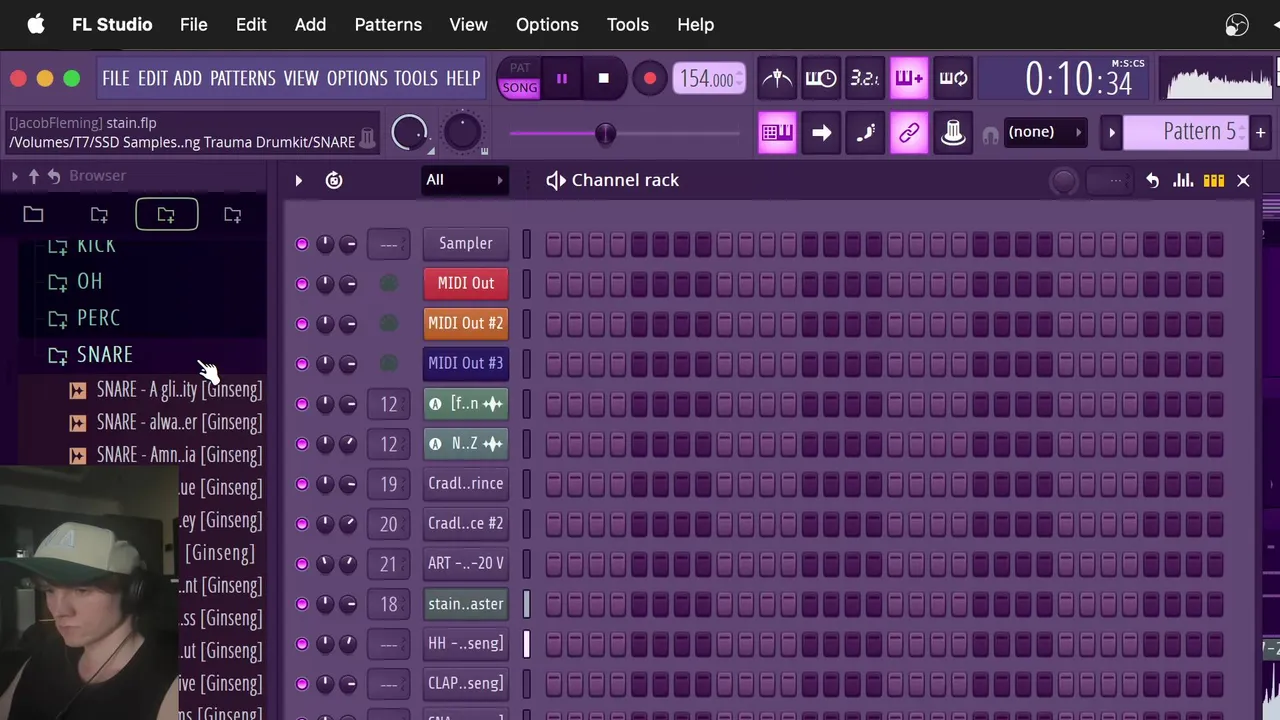
Task: Mute the MIDI Out channel LED
Action: [302, 284]
